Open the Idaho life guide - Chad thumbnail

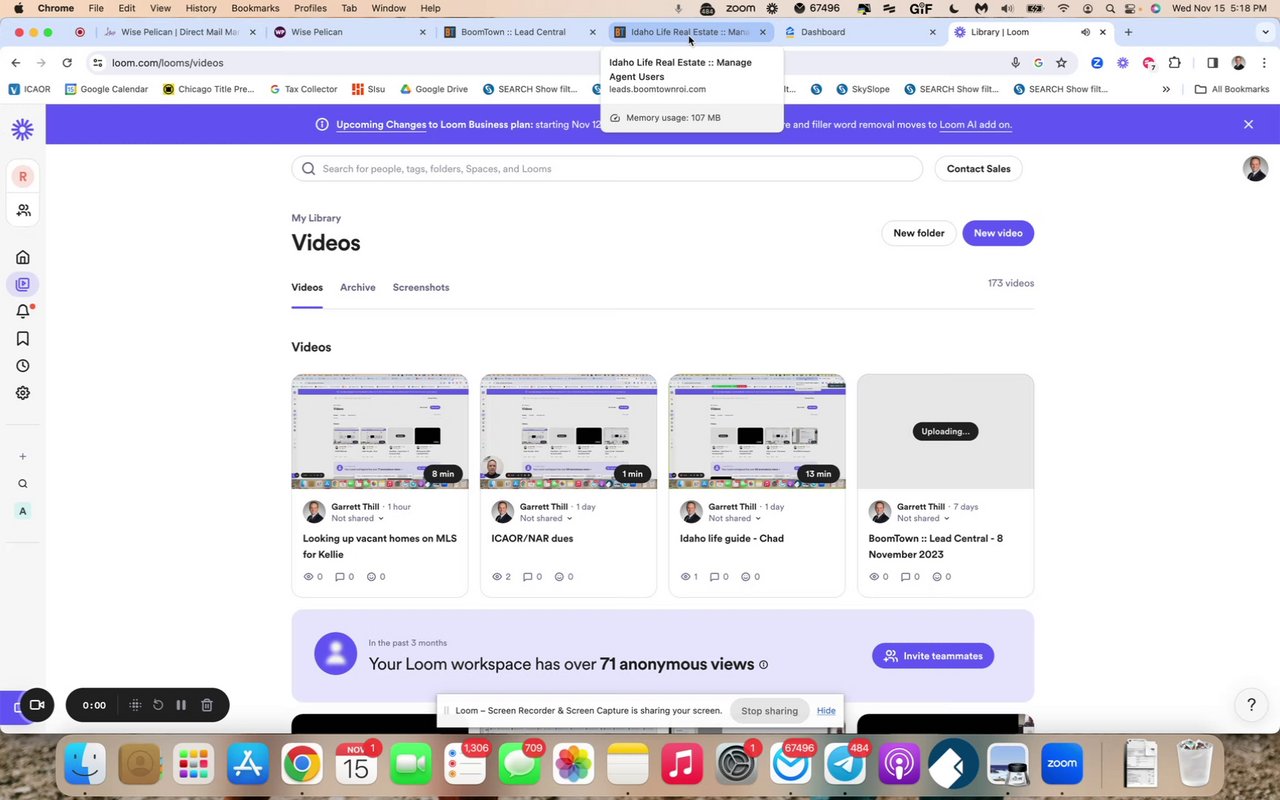point(757,431)
